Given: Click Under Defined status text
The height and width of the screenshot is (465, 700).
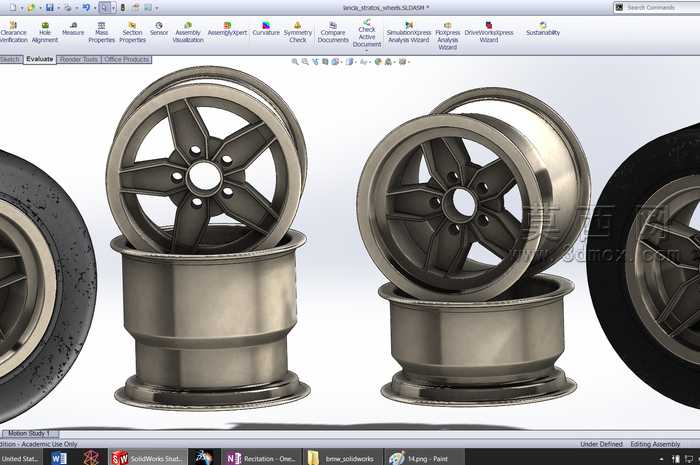Looking at the screenshot, I should (x=601, y=444).
